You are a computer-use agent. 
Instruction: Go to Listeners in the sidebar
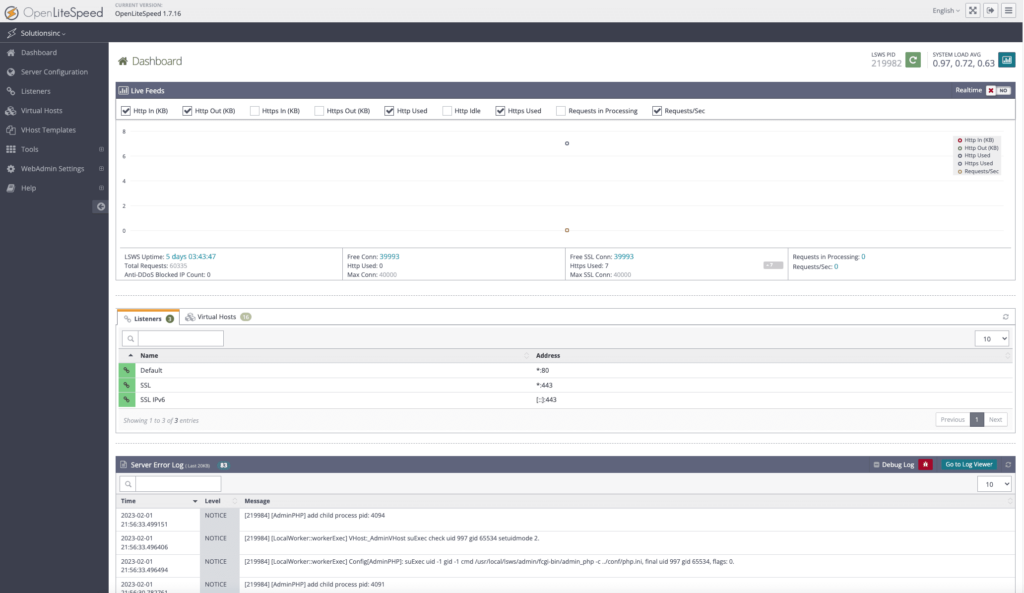coord(35,91)
